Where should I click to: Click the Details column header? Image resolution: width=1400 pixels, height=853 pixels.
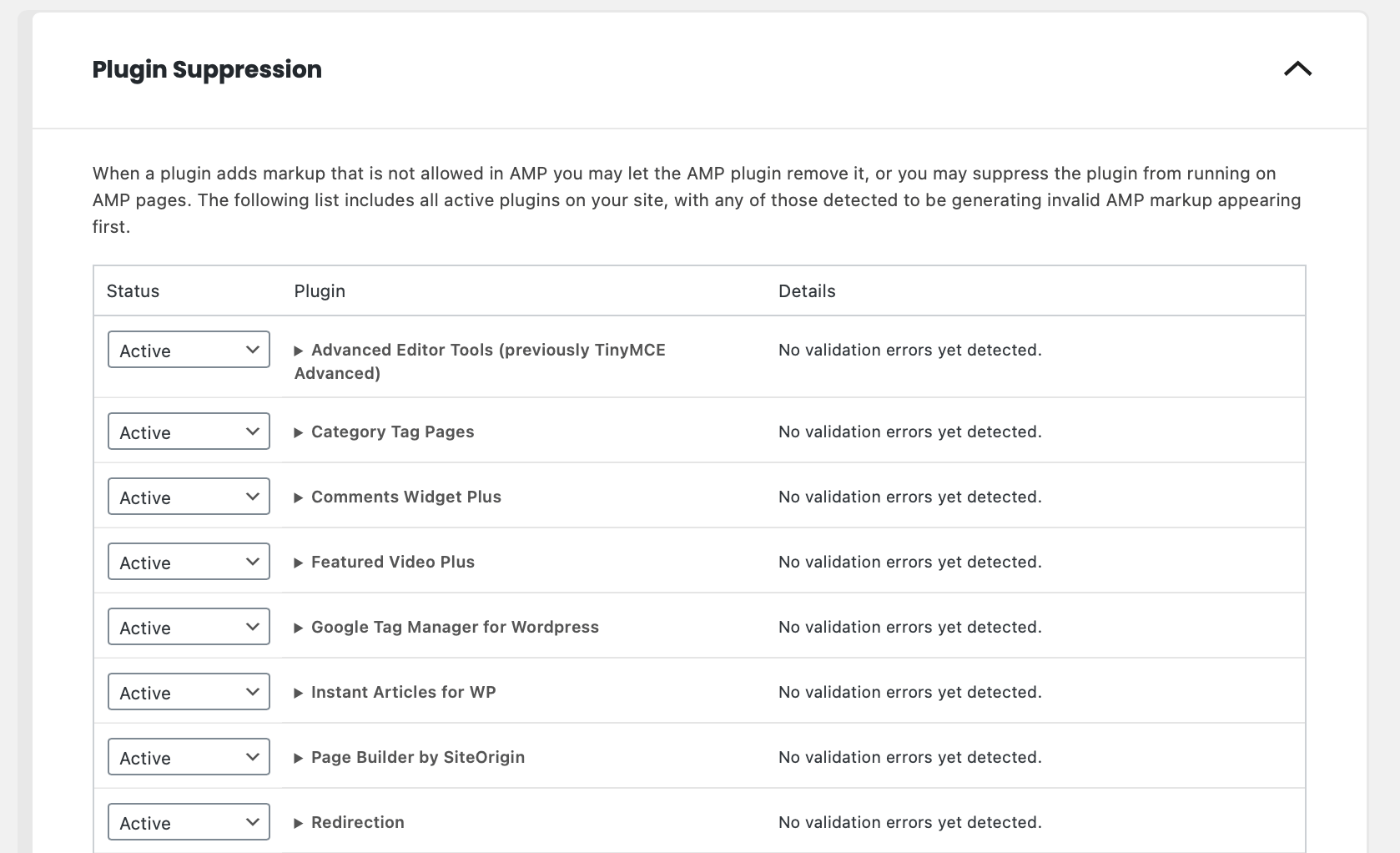tap(807, 291)
